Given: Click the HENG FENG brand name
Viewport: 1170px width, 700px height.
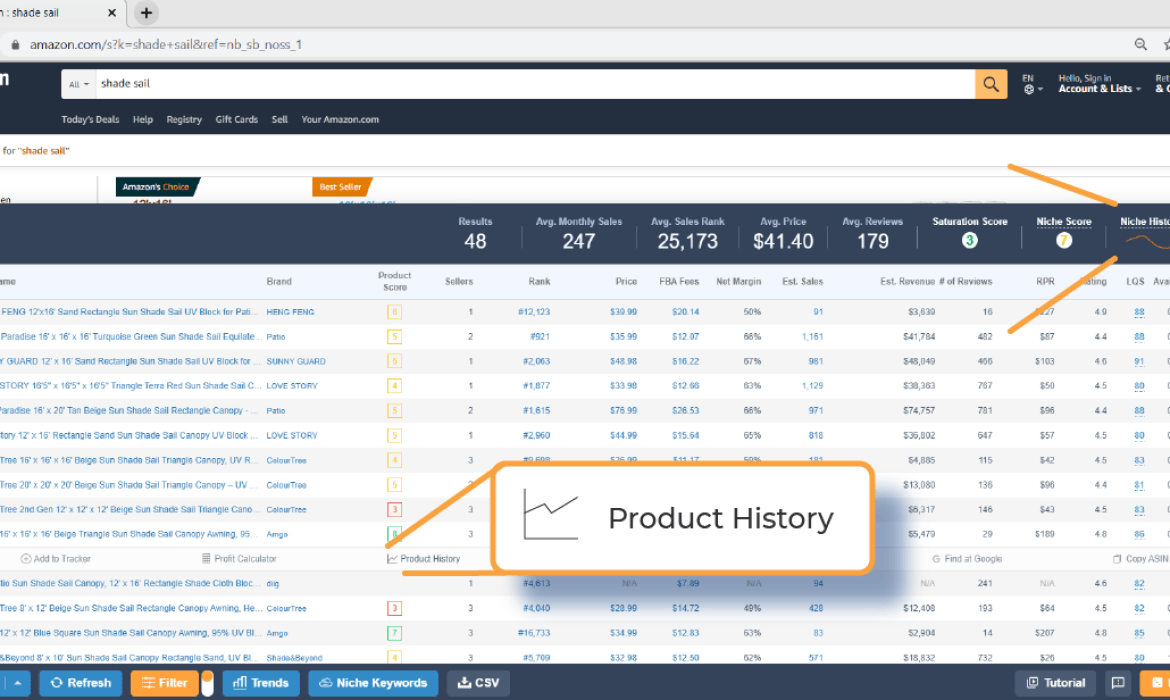Looking at the screenshot, I should tap(290, 312).
